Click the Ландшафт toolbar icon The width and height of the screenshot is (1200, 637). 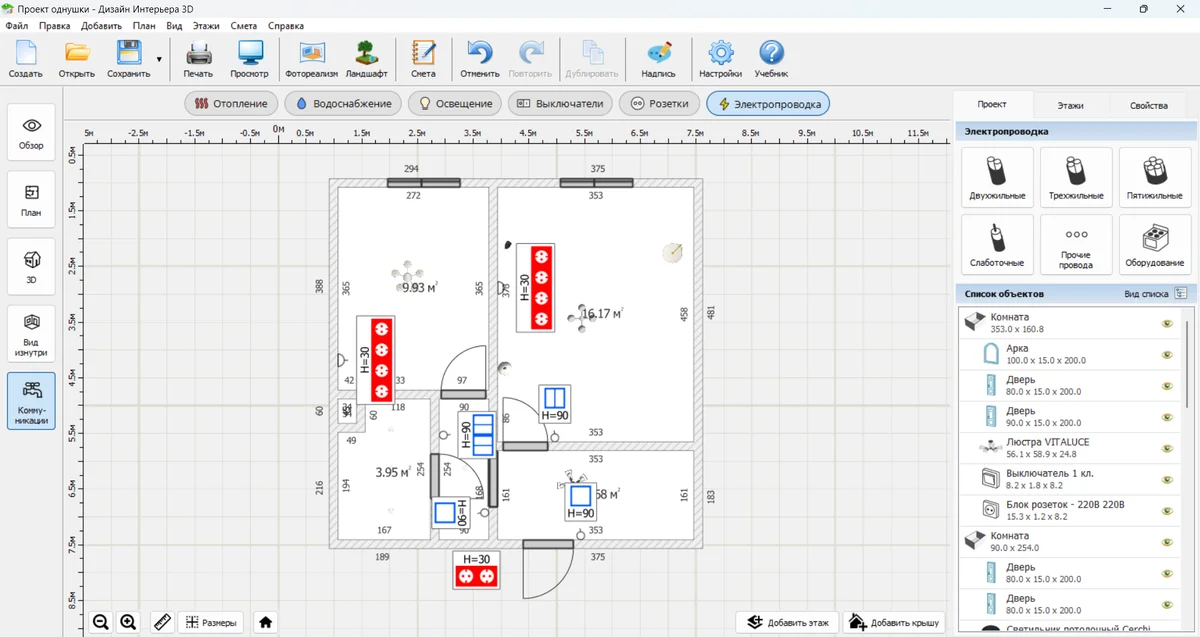(366, 60)
